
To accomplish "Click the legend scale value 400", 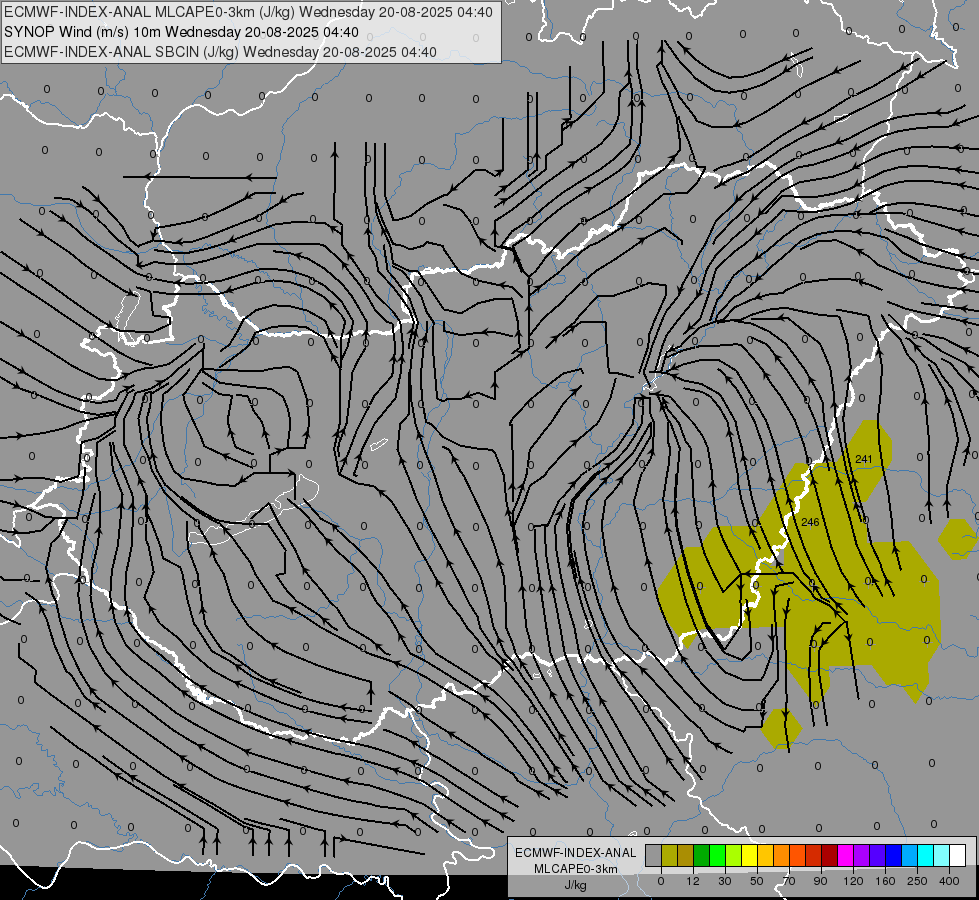I will (x=949, y=881).
